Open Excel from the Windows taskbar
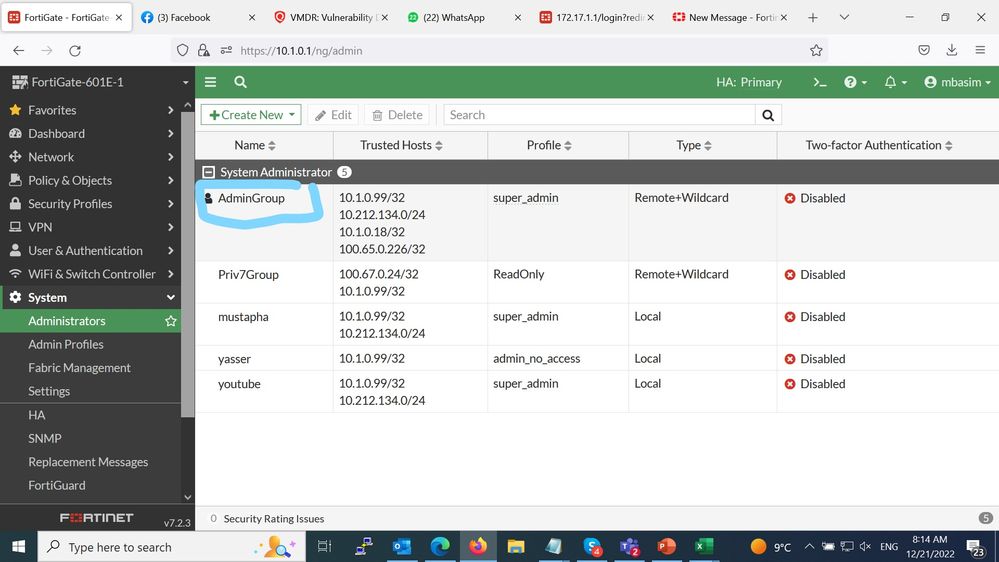This screenshot has height=562, width=999. pos(703,547)
